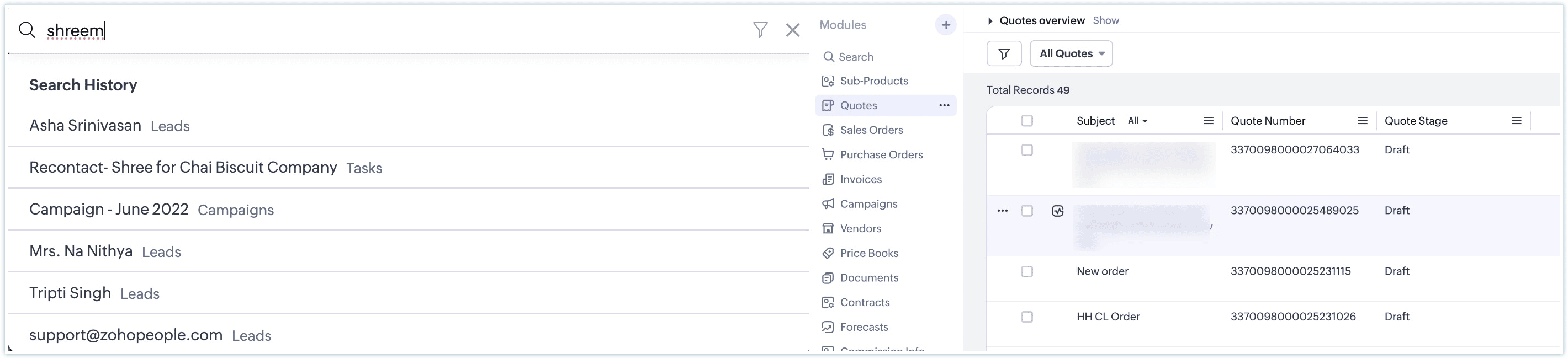This screenshot has width=1568, height=359.
Task: Open the Subject column menu icon
Action: 1208,121
